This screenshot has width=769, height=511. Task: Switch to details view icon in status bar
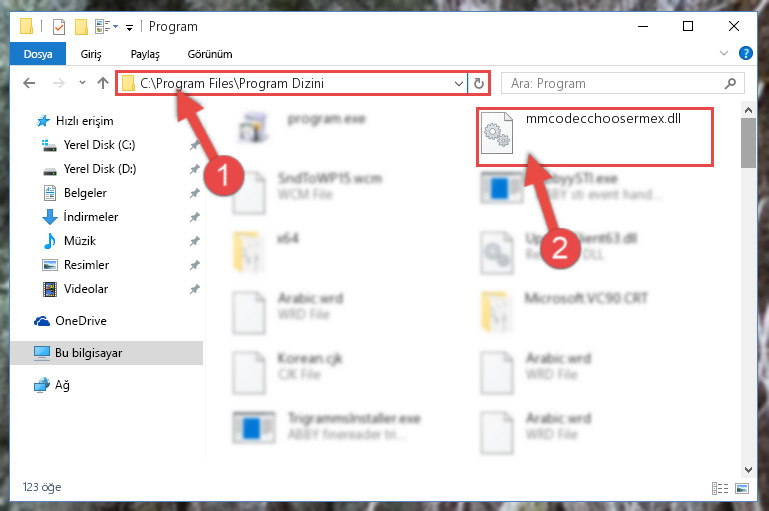[x=719, y=488]
